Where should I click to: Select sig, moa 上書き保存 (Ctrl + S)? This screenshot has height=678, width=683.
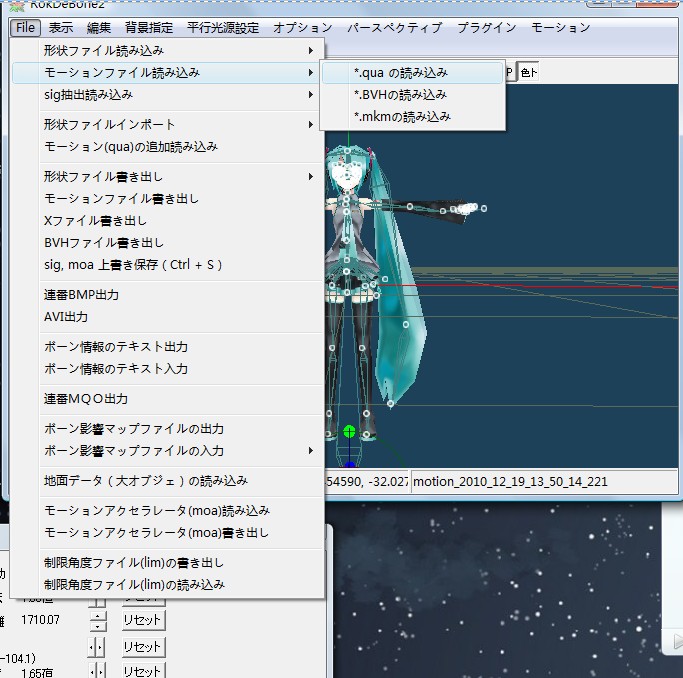pyautogui.click(x=168, y=264)
